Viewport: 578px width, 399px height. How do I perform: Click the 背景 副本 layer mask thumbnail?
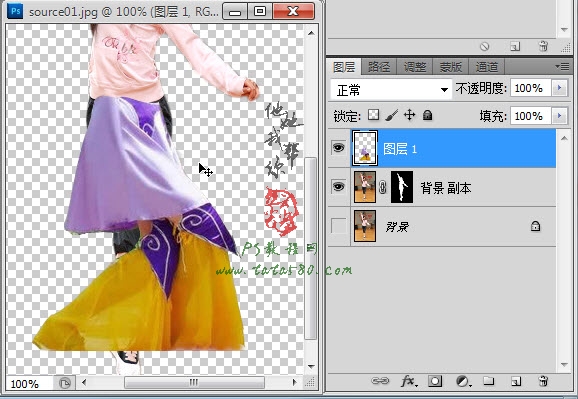tap(402, 187)
